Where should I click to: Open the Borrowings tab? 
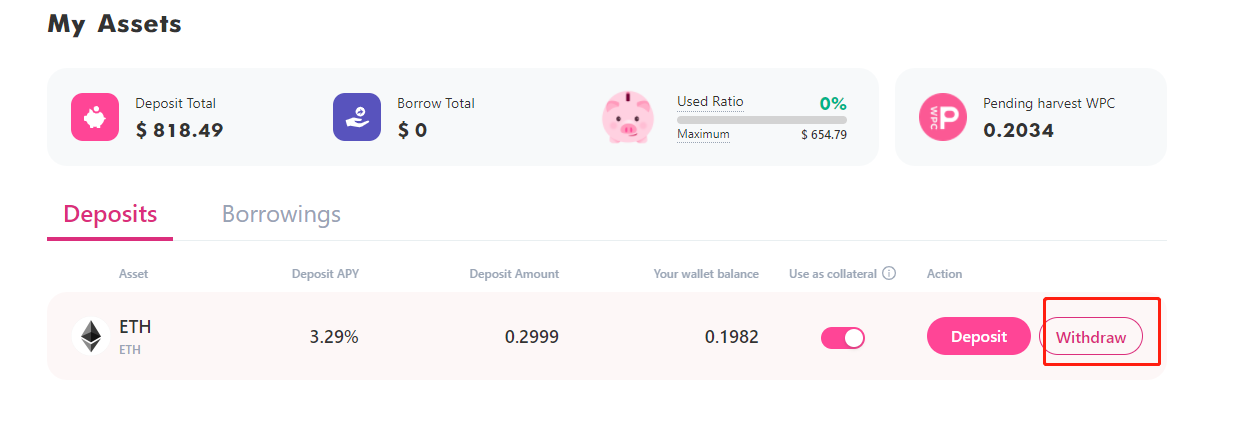pos(281,214)
